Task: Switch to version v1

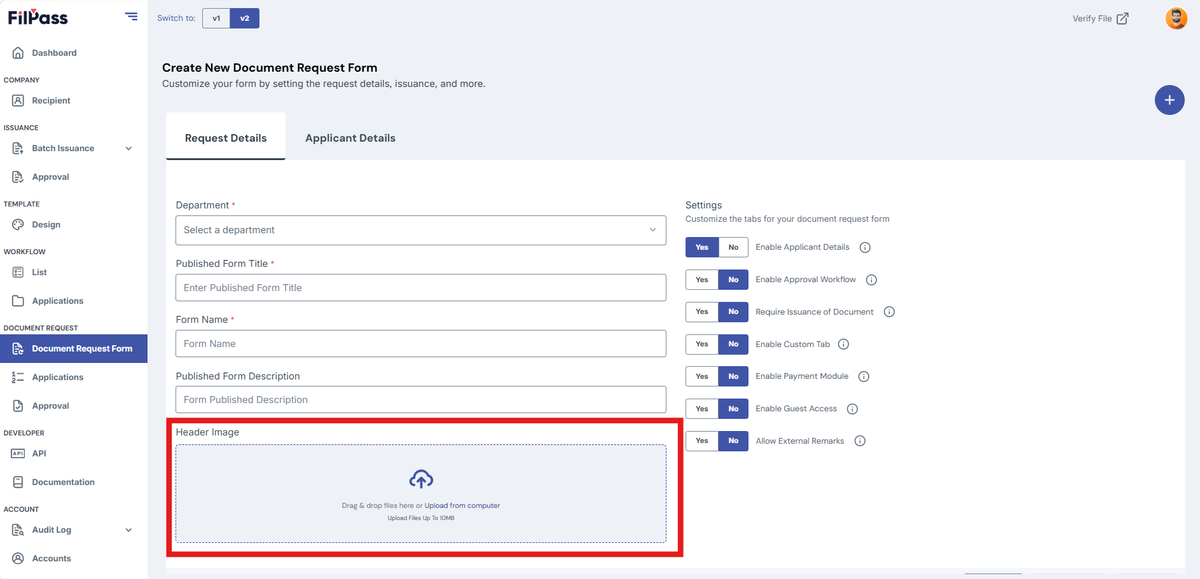Action: (216, 18)
